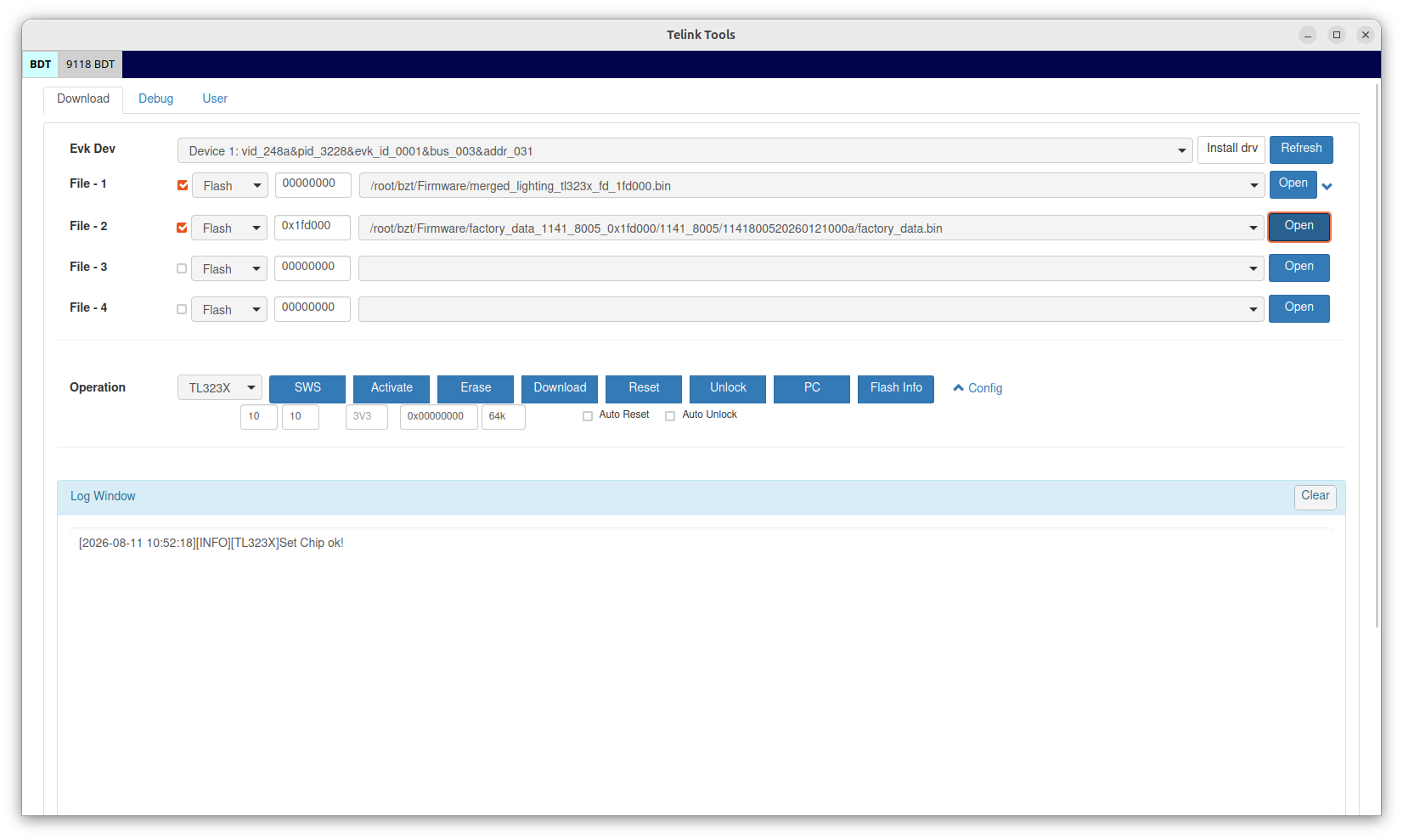
Task: Click the 0x00000000 erase address field
Action: (439, 417)
